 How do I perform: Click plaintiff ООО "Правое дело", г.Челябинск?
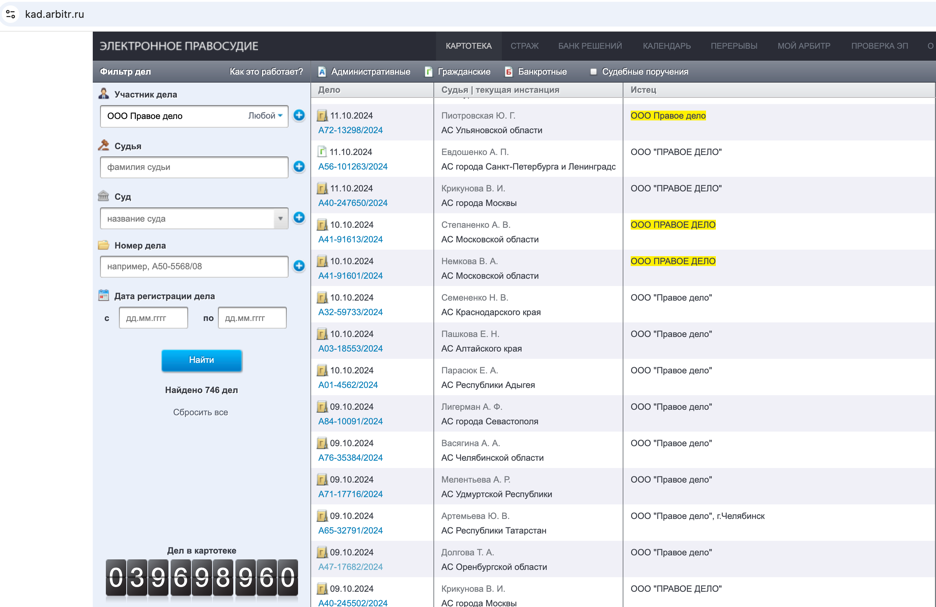[x=697, y=516]
